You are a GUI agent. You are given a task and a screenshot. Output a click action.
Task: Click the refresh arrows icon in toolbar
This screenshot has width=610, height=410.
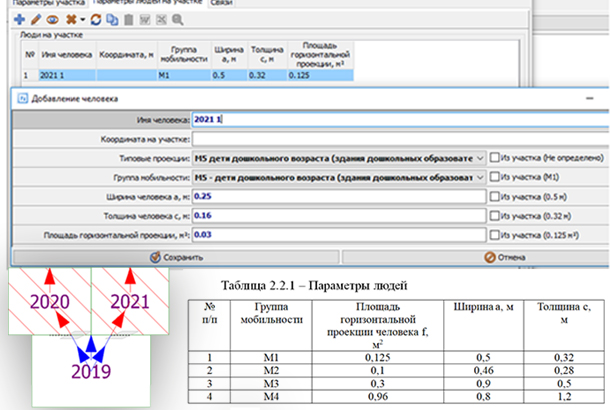94,19
